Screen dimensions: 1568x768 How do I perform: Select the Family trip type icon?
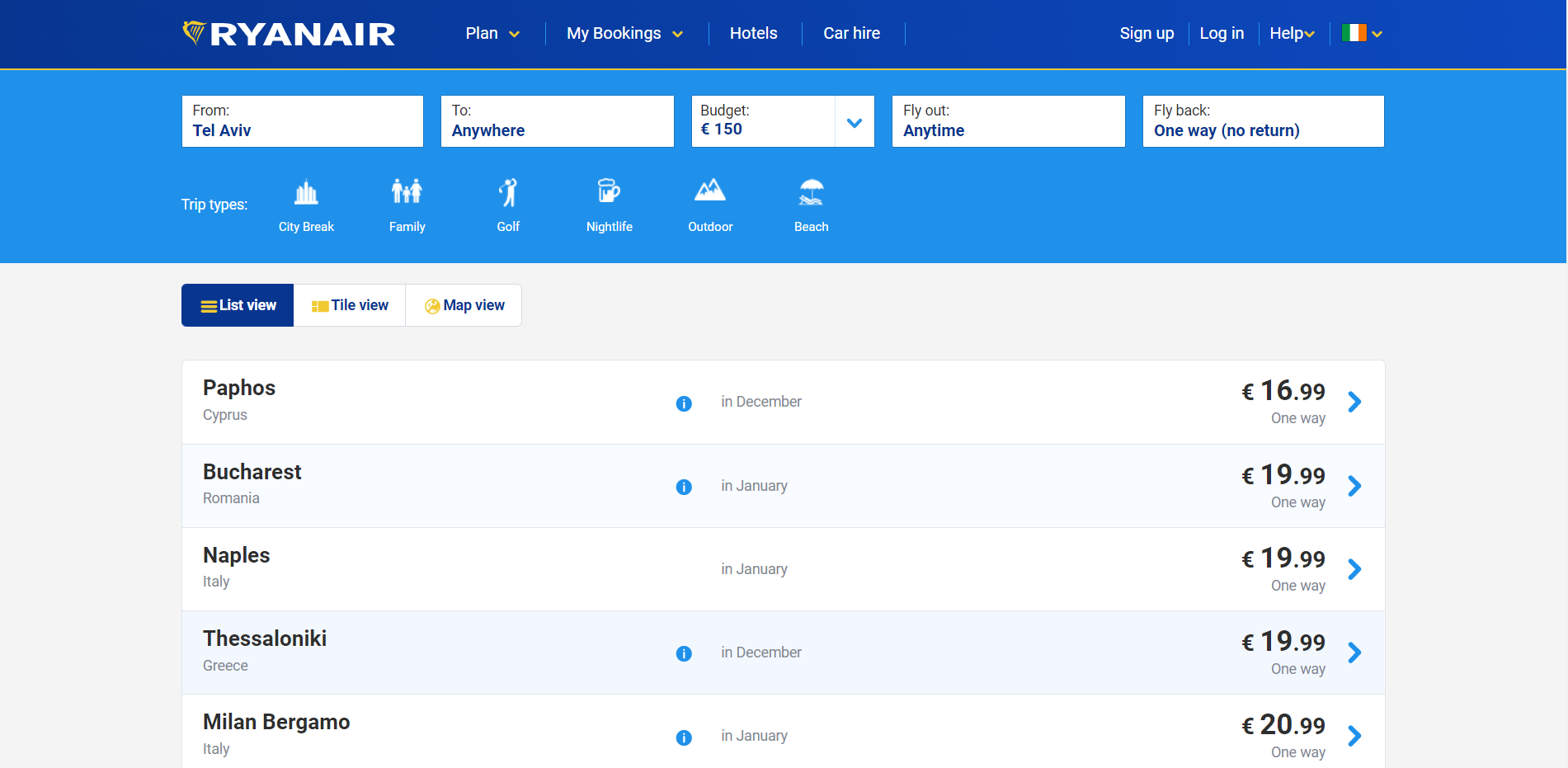click(x=407, y=191)
